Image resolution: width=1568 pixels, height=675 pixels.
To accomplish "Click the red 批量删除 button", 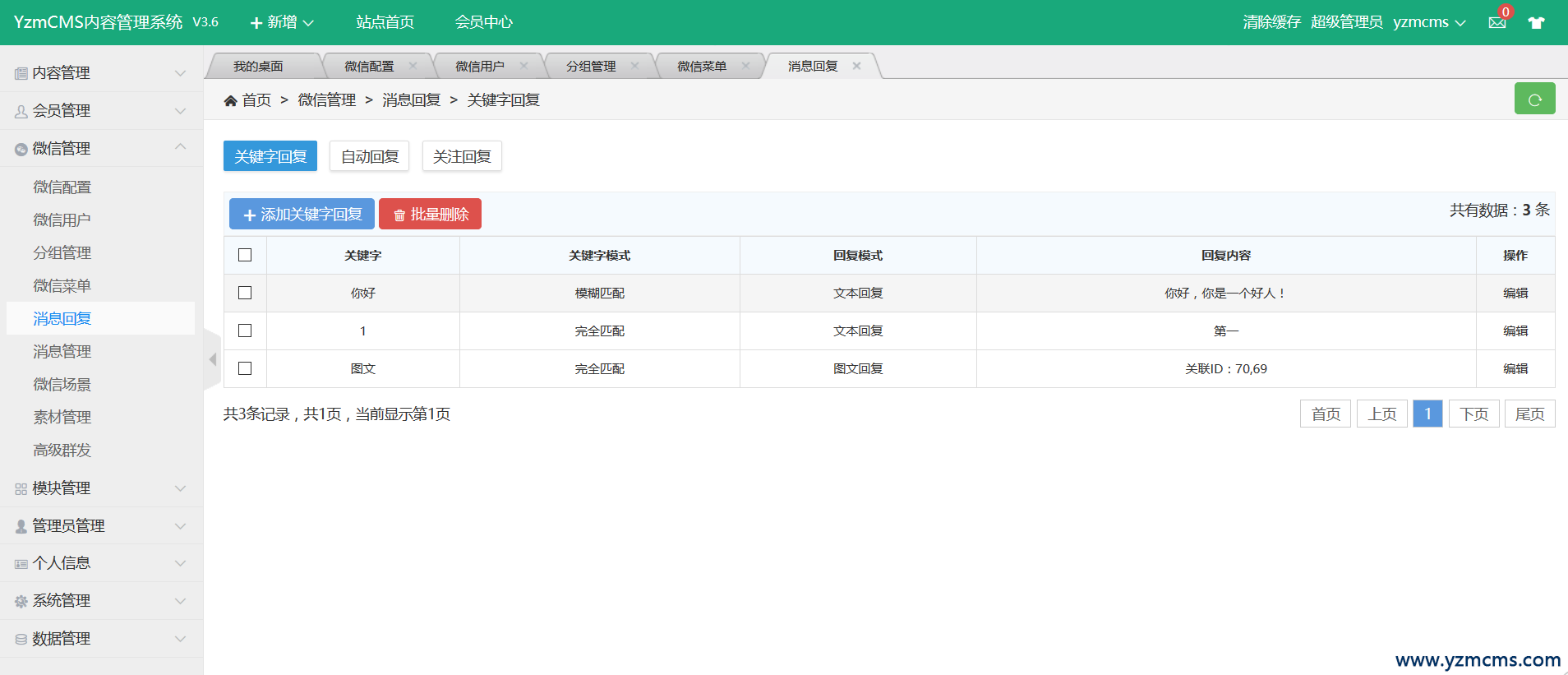I will [430, 214].
